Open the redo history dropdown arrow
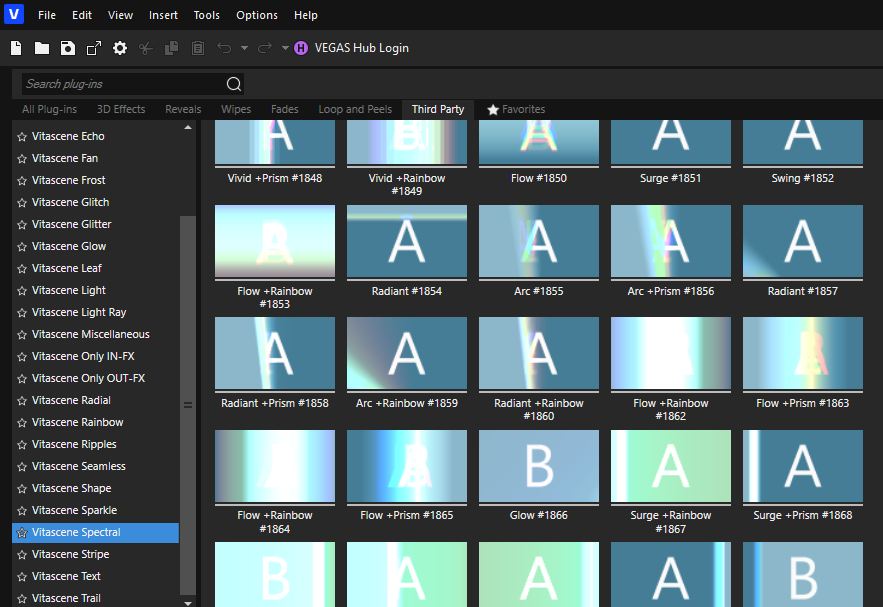 click(285, 48)
